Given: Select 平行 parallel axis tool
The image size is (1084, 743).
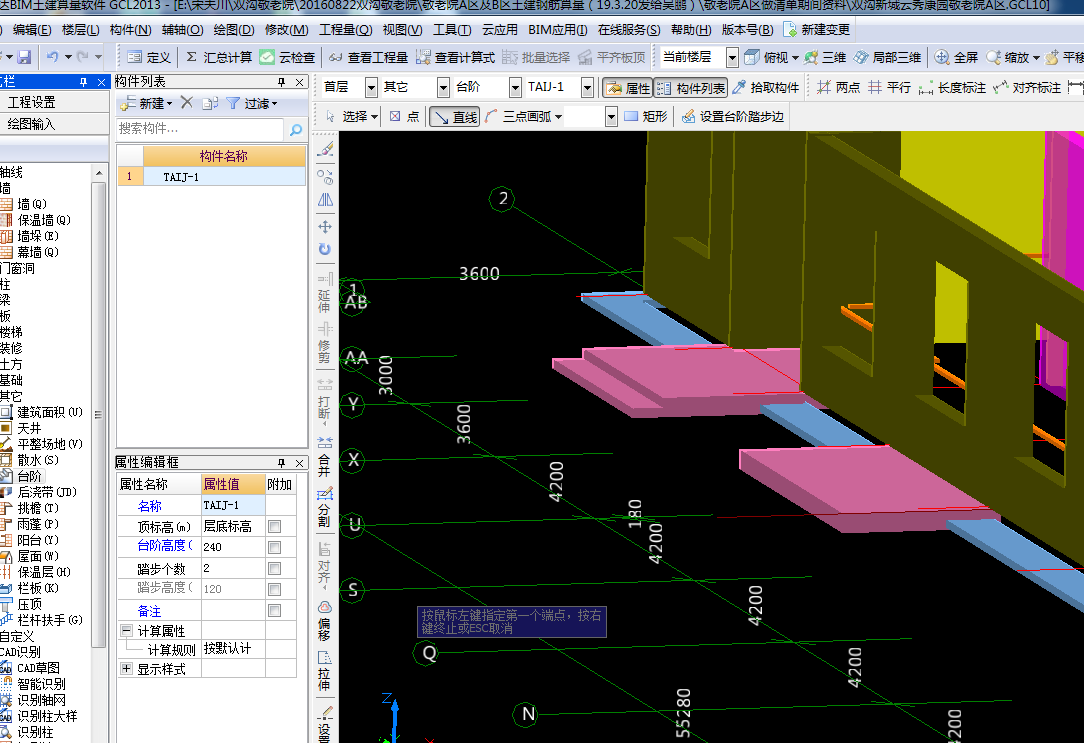Looking at the screenshot, I should point(890,88).
